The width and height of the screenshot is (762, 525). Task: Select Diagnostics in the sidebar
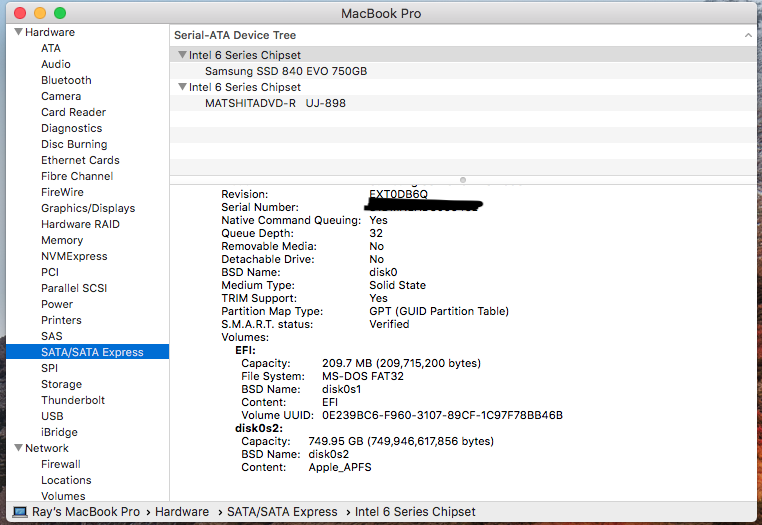pyautogui.click(x=71, y=128)
